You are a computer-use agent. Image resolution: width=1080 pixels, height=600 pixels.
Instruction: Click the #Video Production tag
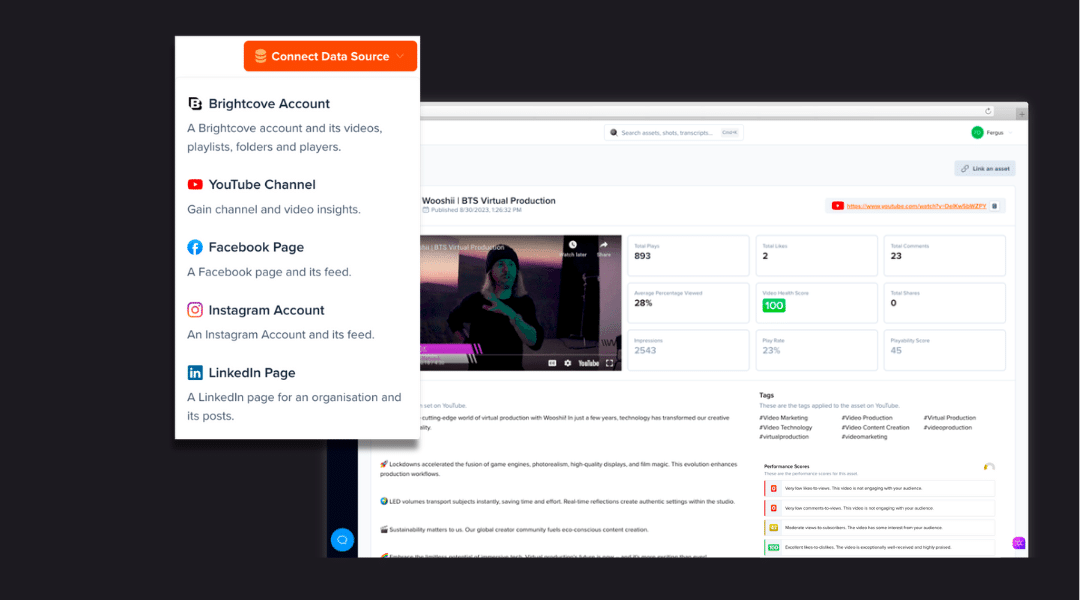[866, 417]
